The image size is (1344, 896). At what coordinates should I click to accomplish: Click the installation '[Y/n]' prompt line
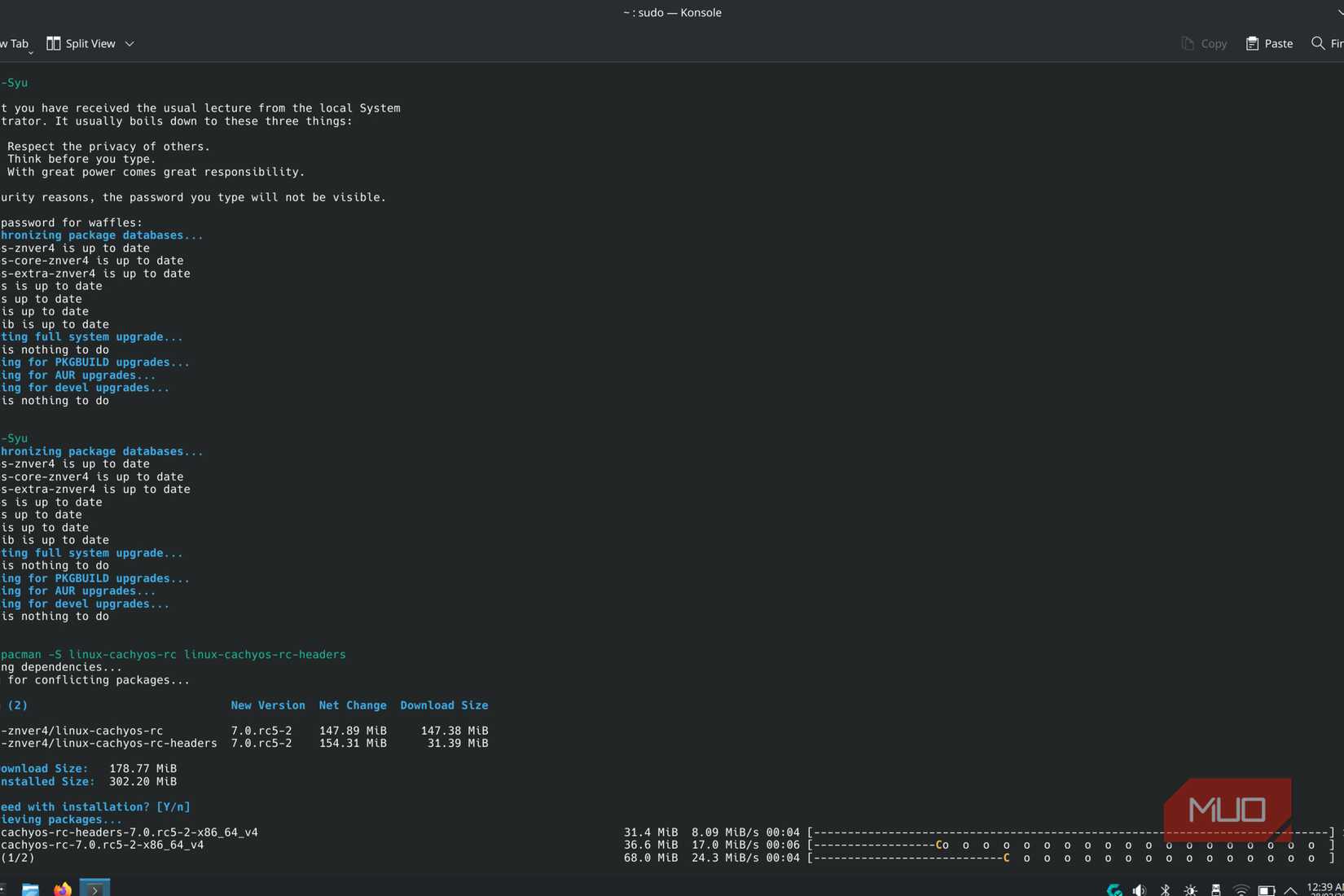point(95,806)
